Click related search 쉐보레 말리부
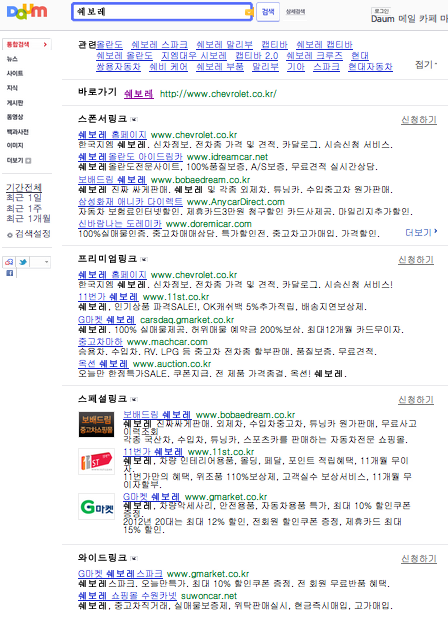448x618 pixels. click(x=225, y=45)
